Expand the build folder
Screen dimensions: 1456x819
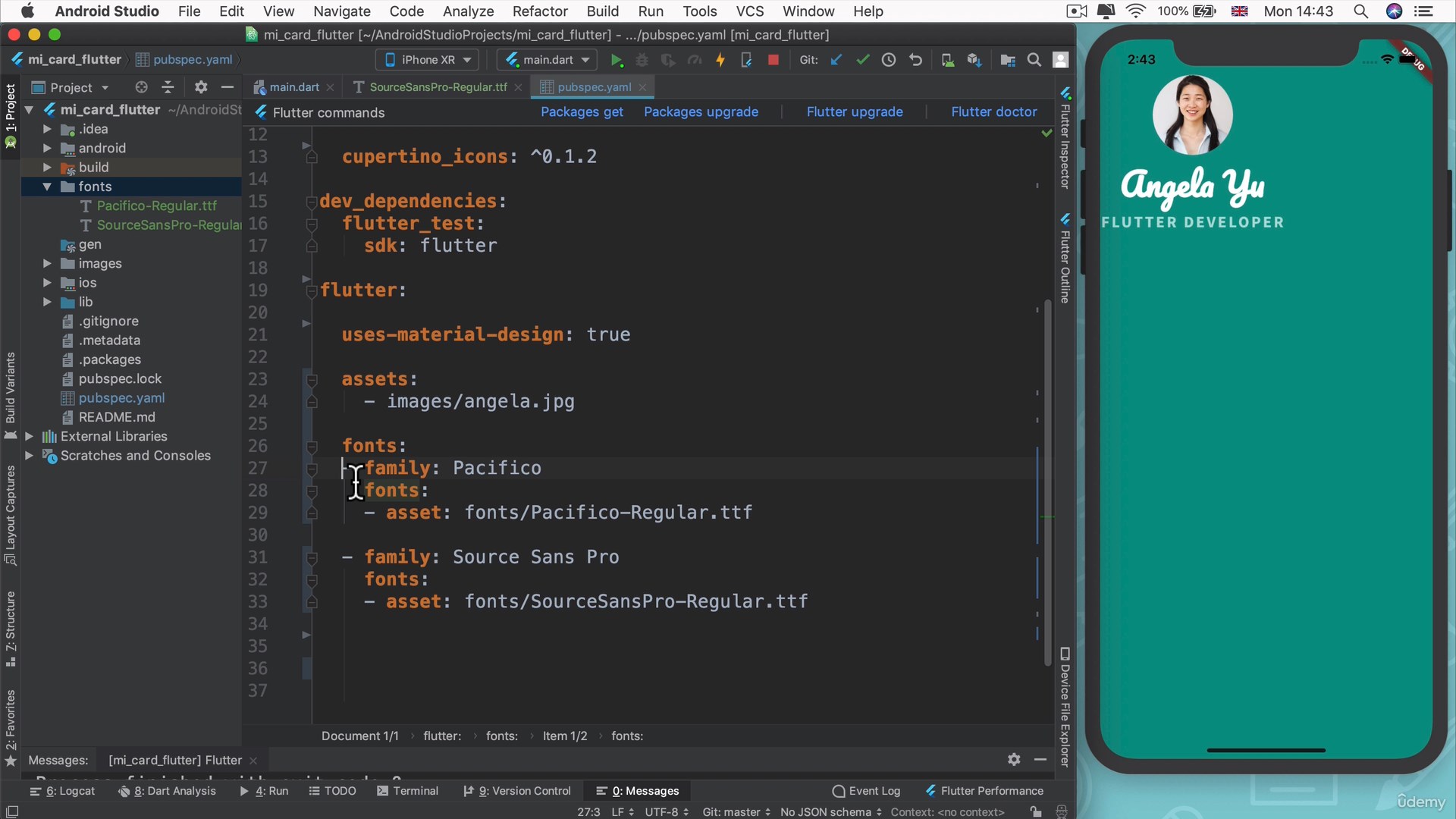tap(47, 167)
